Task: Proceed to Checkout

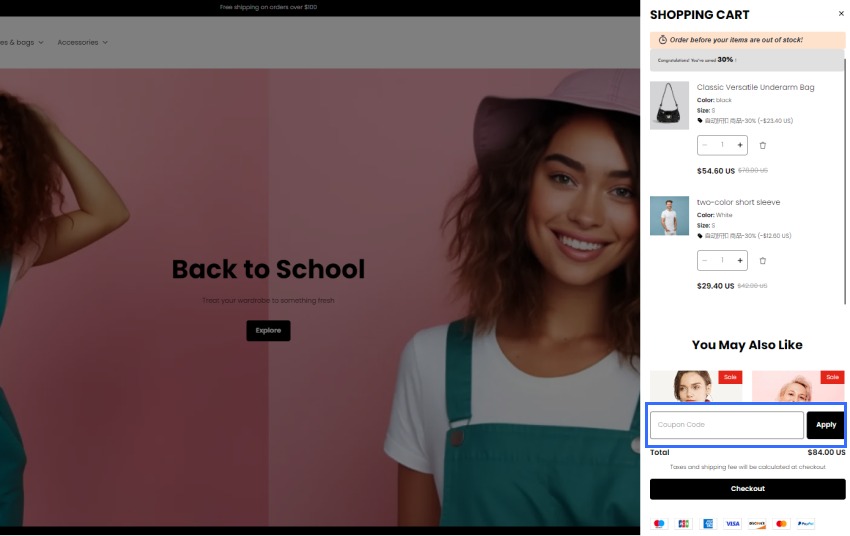Action: click(x=748, y=489)
